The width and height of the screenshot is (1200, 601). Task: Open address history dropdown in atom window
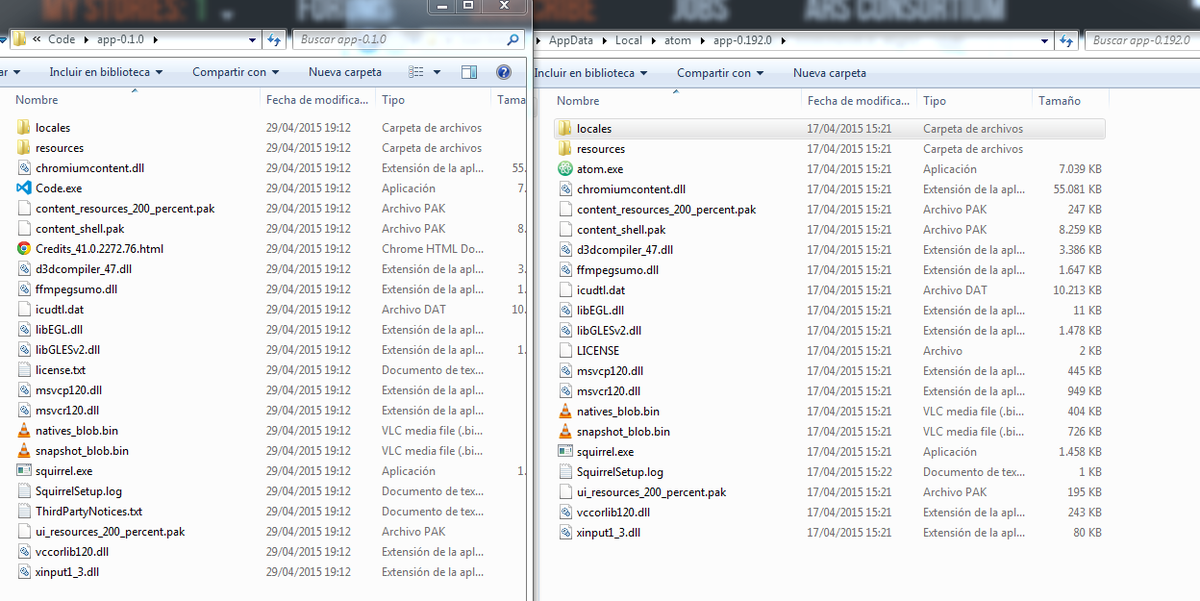tap(1045, 41)
